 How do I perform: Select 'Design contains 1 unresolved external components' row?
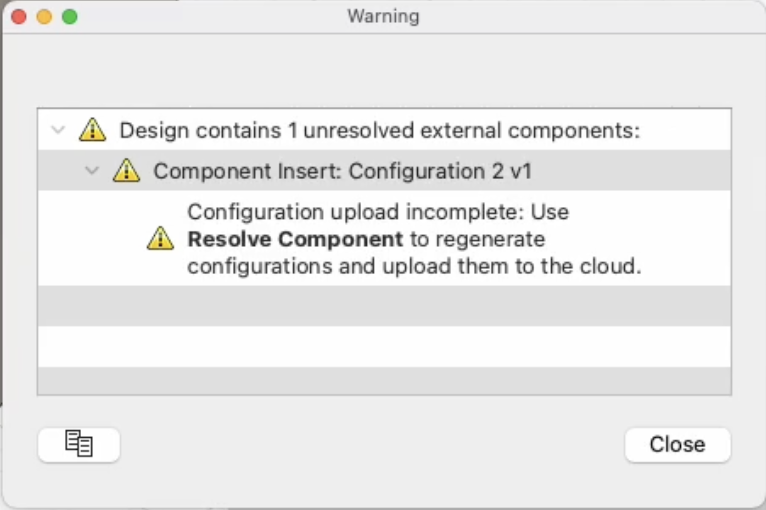click(379, 130)
